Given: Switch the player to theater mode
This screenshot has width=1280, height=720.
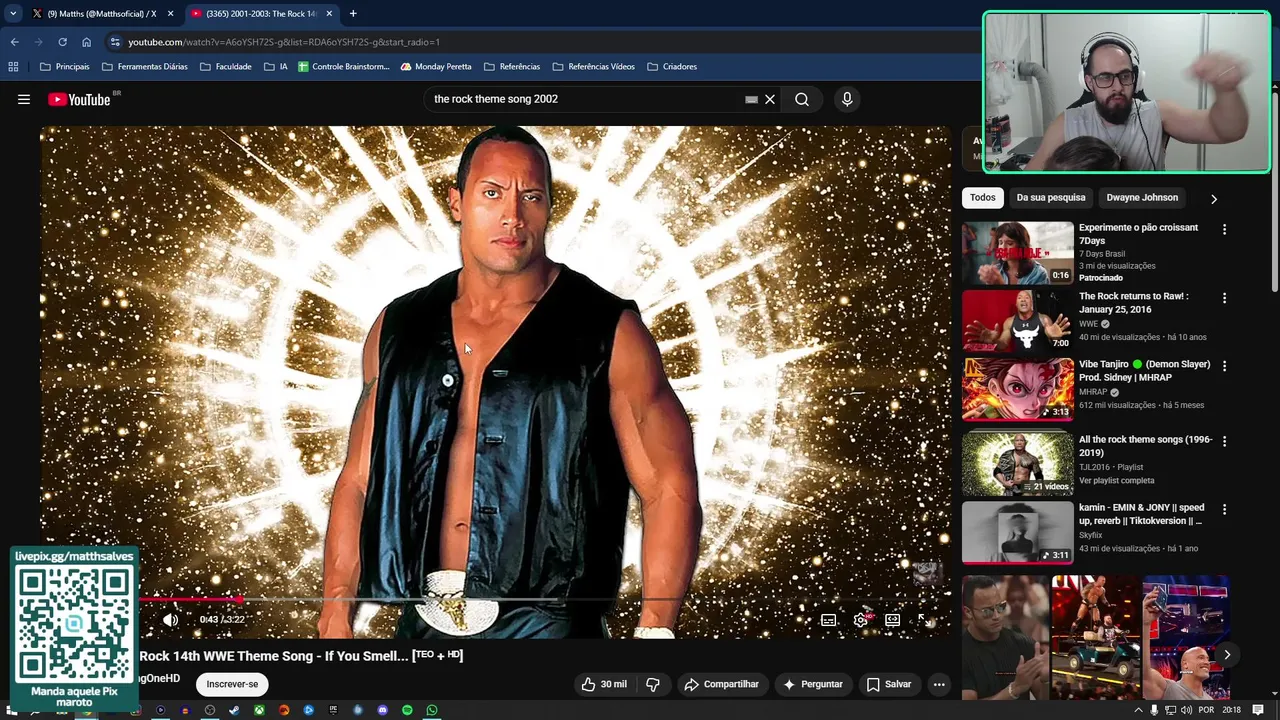Looking at the screenshot, I should [893, 620].
